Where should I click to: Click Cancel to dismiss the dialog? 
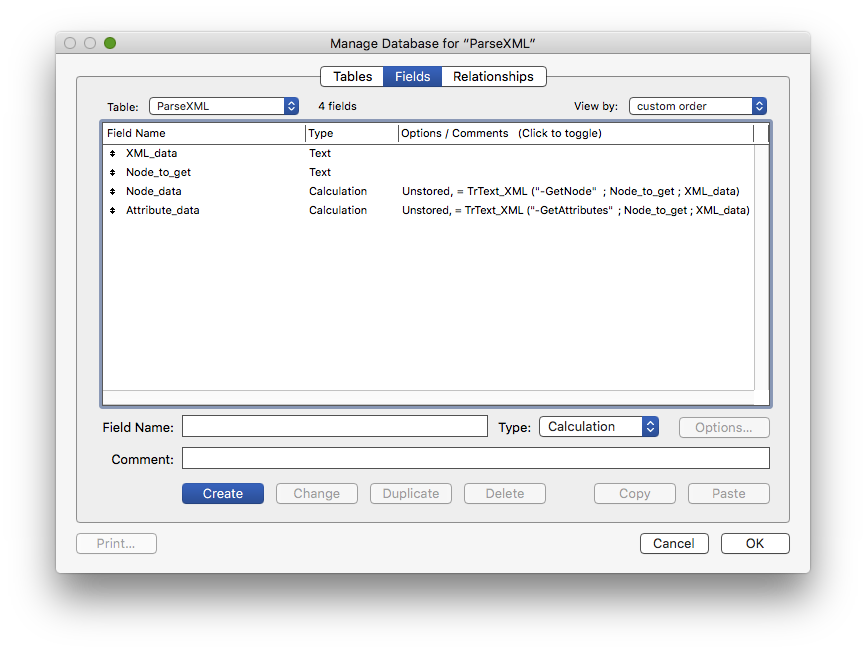click(x=674, y=543)
